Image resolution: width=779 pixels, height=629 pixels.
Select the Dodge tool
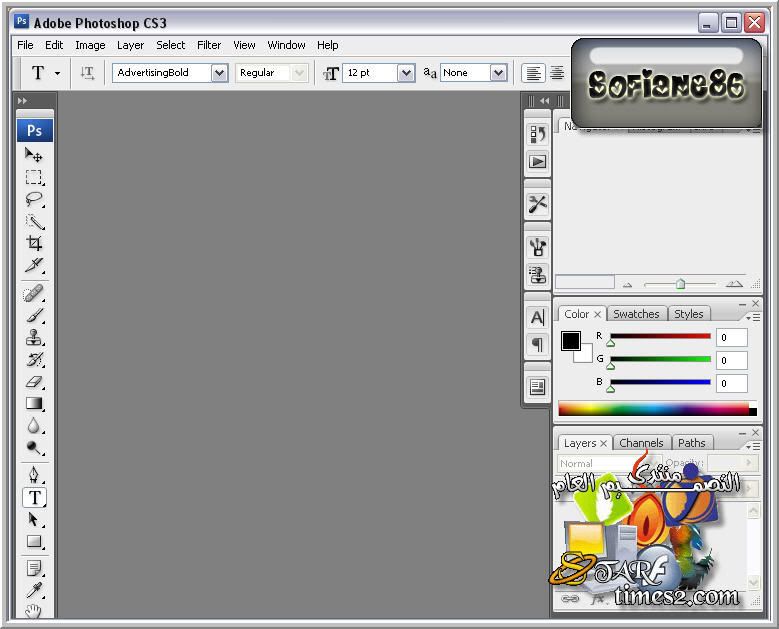(34, 448)
